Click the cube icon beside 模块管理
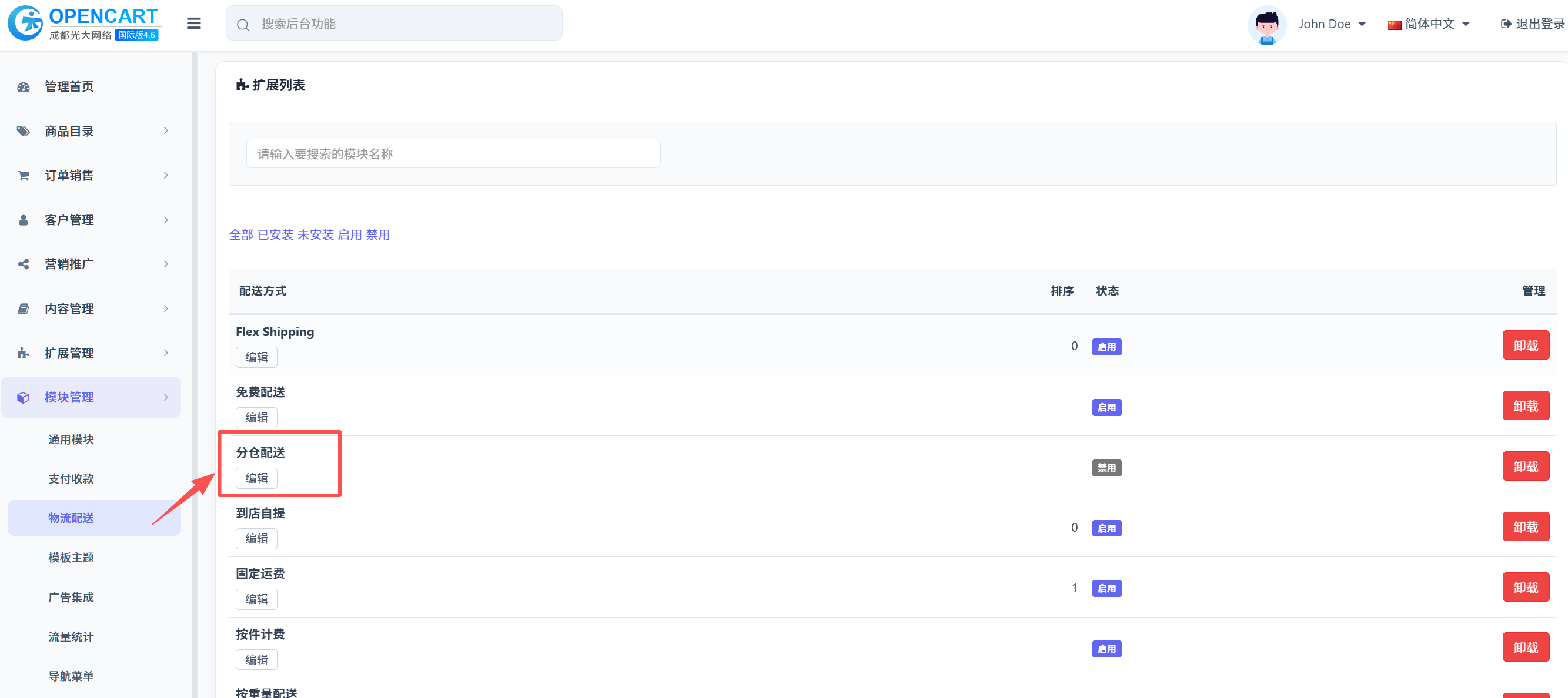 coord(23,397)
